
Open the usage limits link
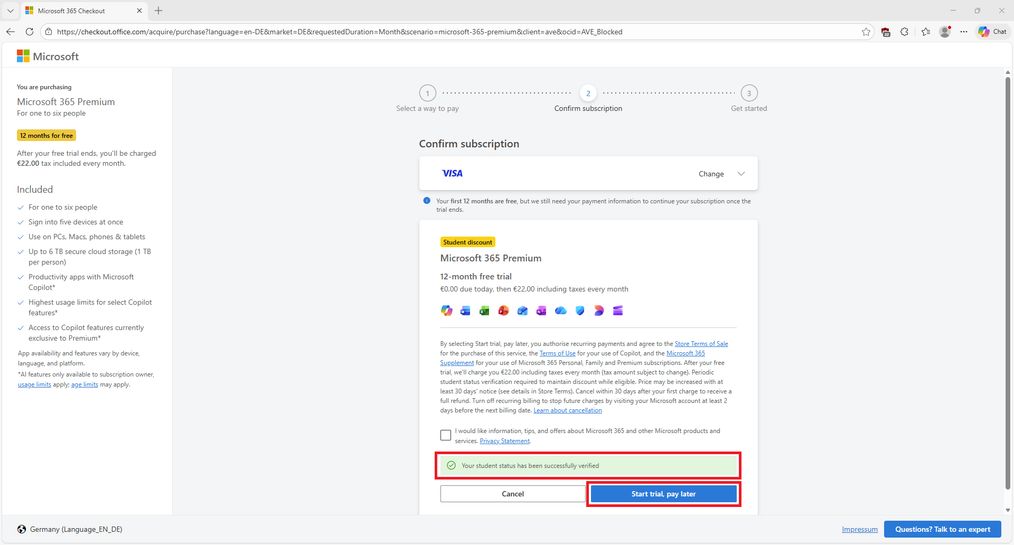34,385
